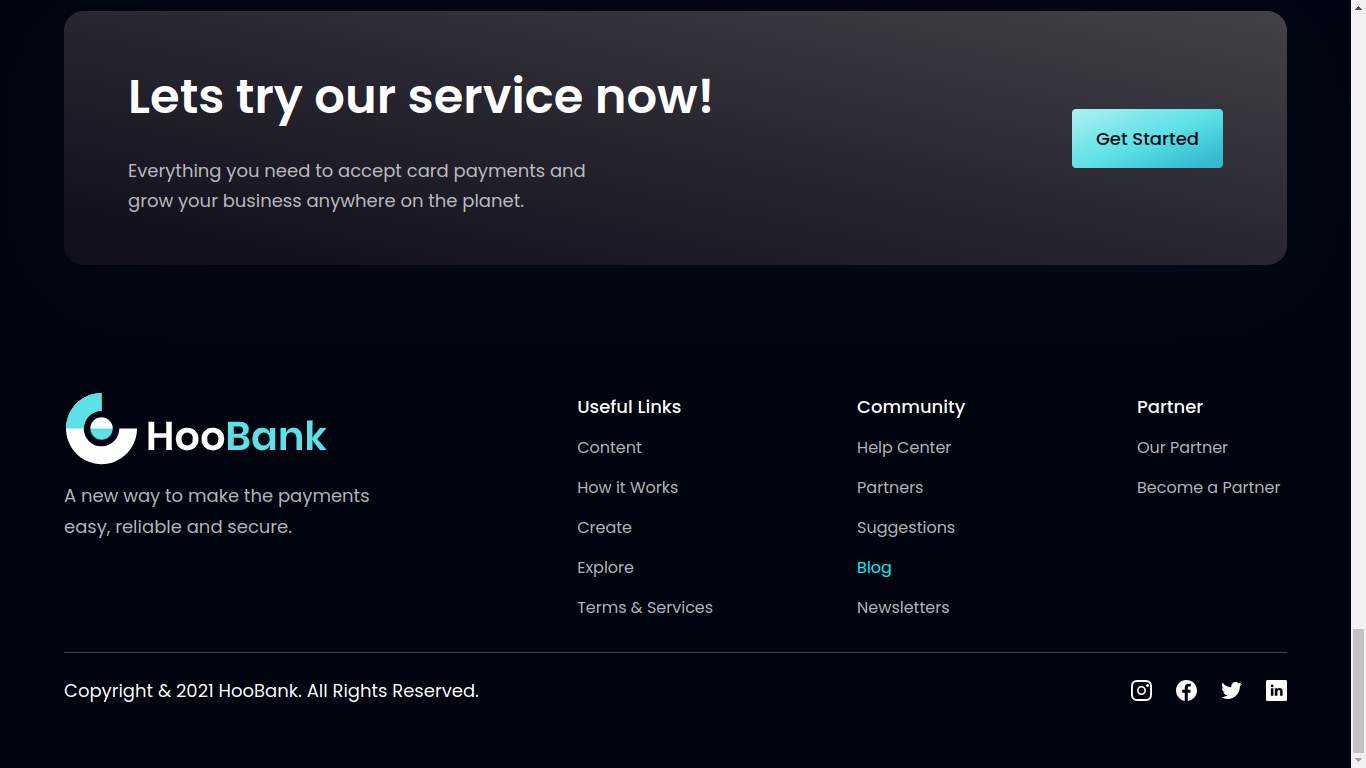
Task: Select How it Works
Action: point(627,487)
